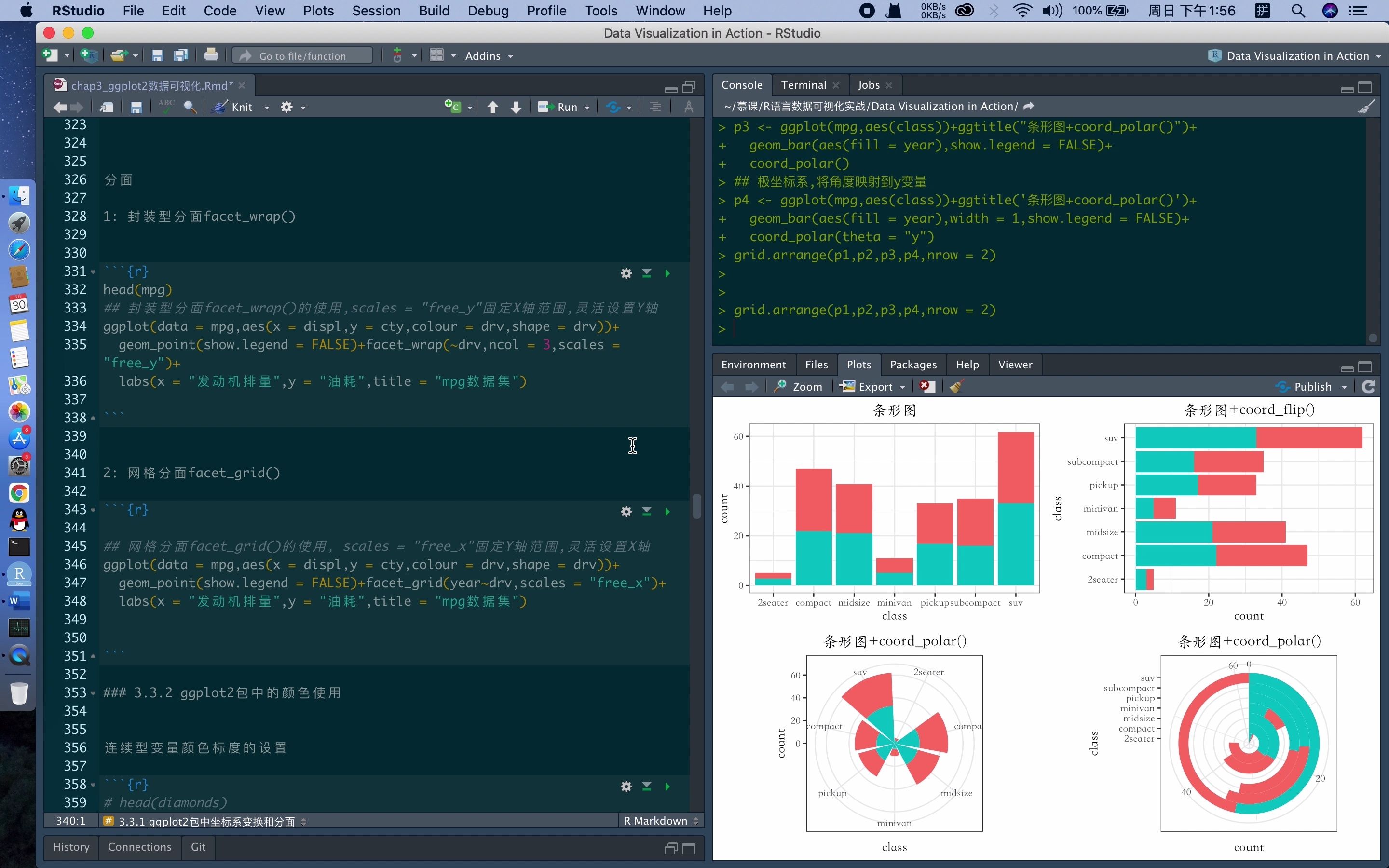Switch to the Jobs tab
This screenshot has height=868, width=1389.
pos(869,85)
